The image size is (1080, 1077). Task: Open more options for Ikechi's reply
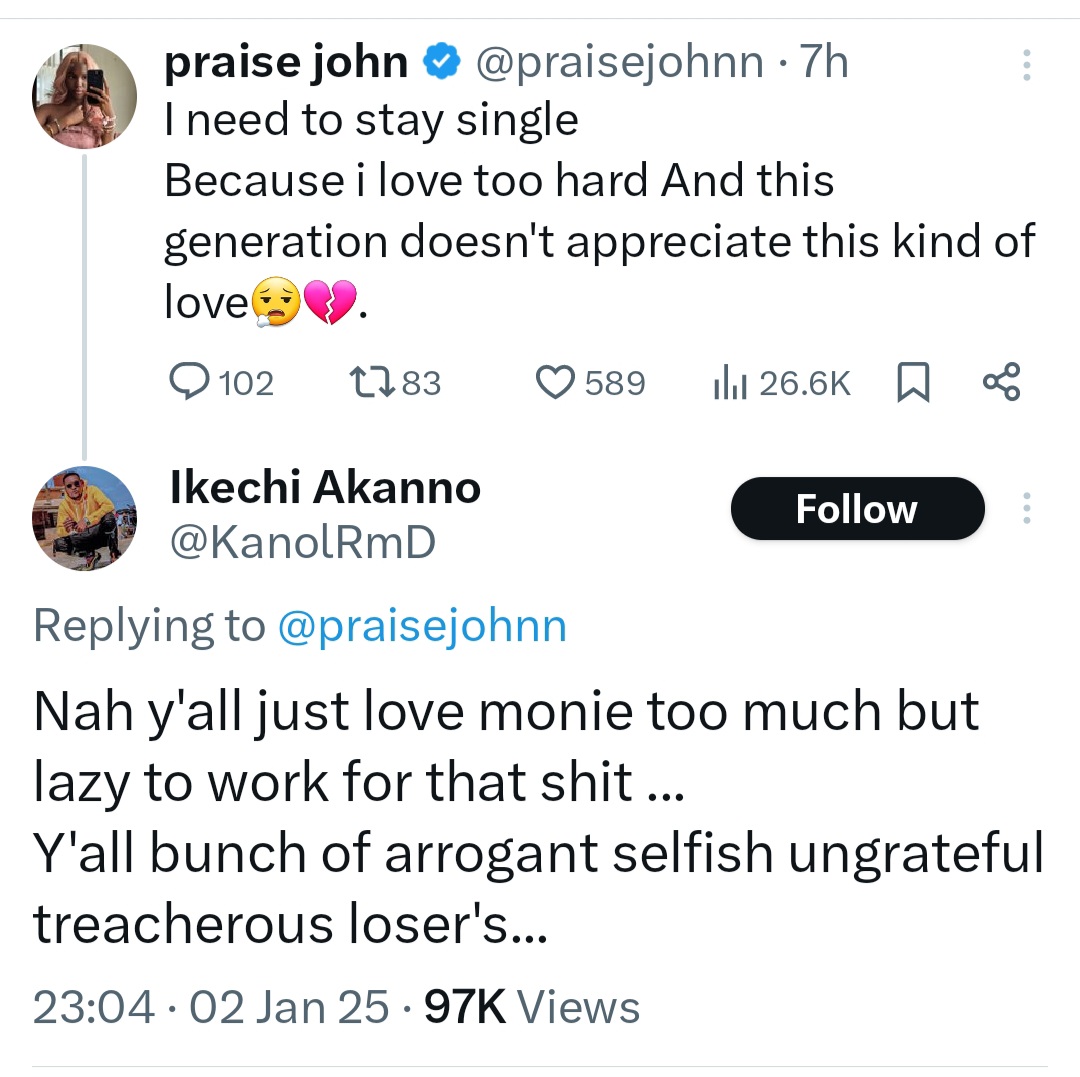coord(1025,509)
